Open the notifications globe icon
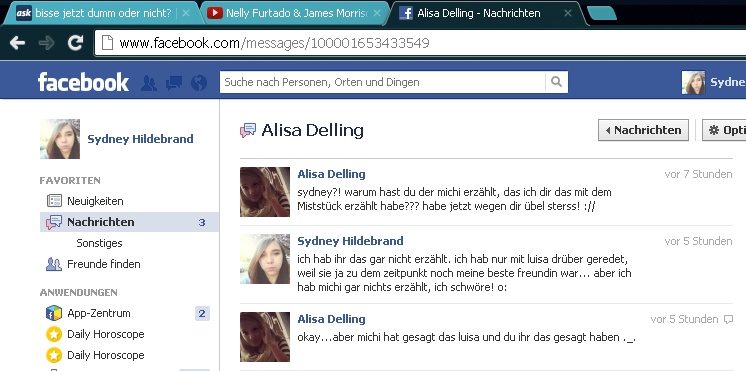Viewport: 746px width, 371px height. pyautogui.click(x=199, y=83)
